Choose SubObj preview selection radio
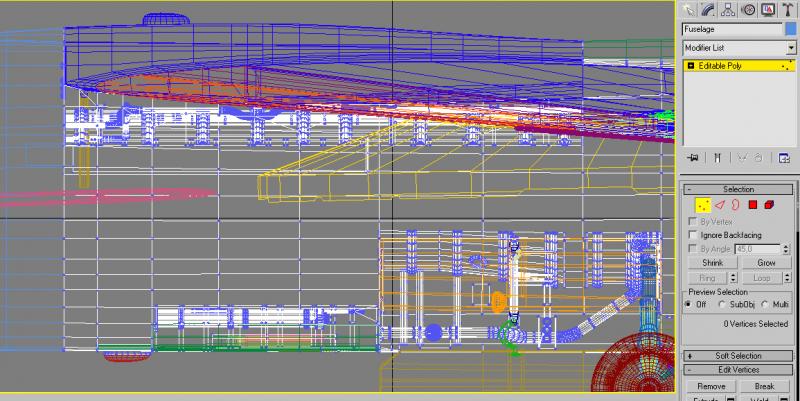The width and height of the screenshot is (800, 401). 722,305
